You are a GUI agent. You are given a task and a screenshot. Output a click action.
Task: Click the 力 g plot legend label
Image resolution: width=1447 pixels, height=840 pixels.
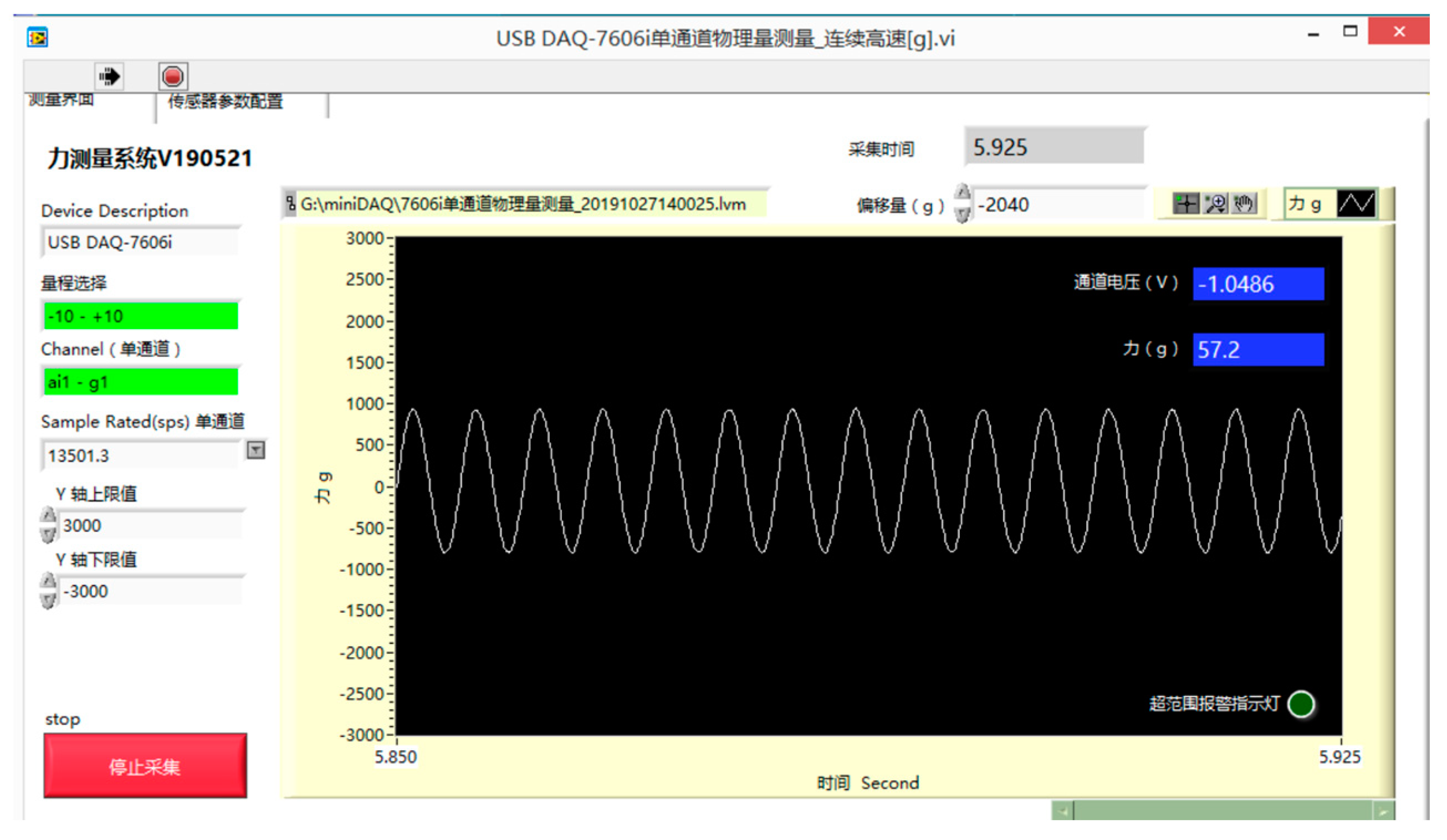point(1305,204)
